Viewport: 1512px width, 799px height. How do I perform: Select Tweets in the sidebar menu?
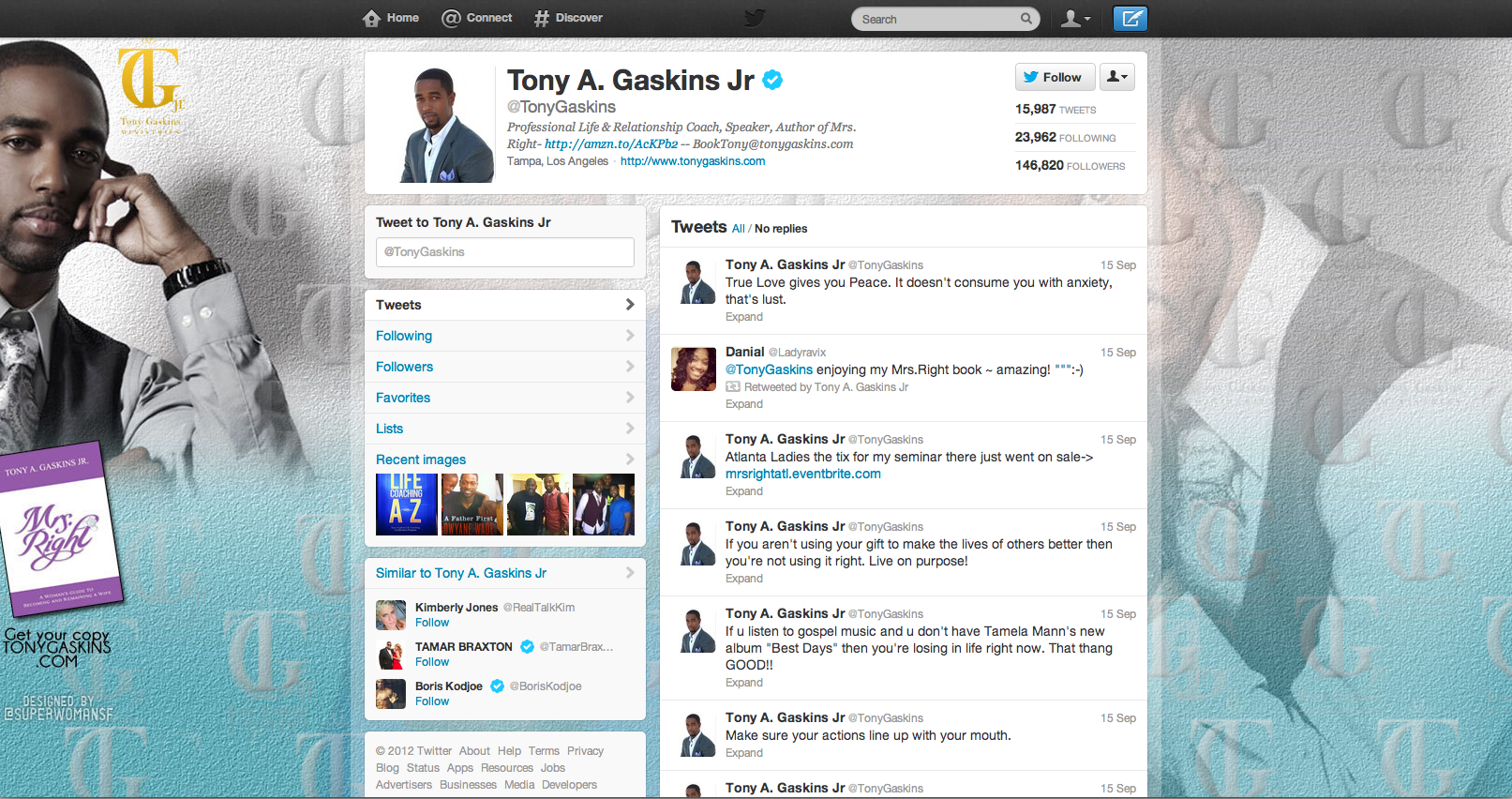point(505,305)
